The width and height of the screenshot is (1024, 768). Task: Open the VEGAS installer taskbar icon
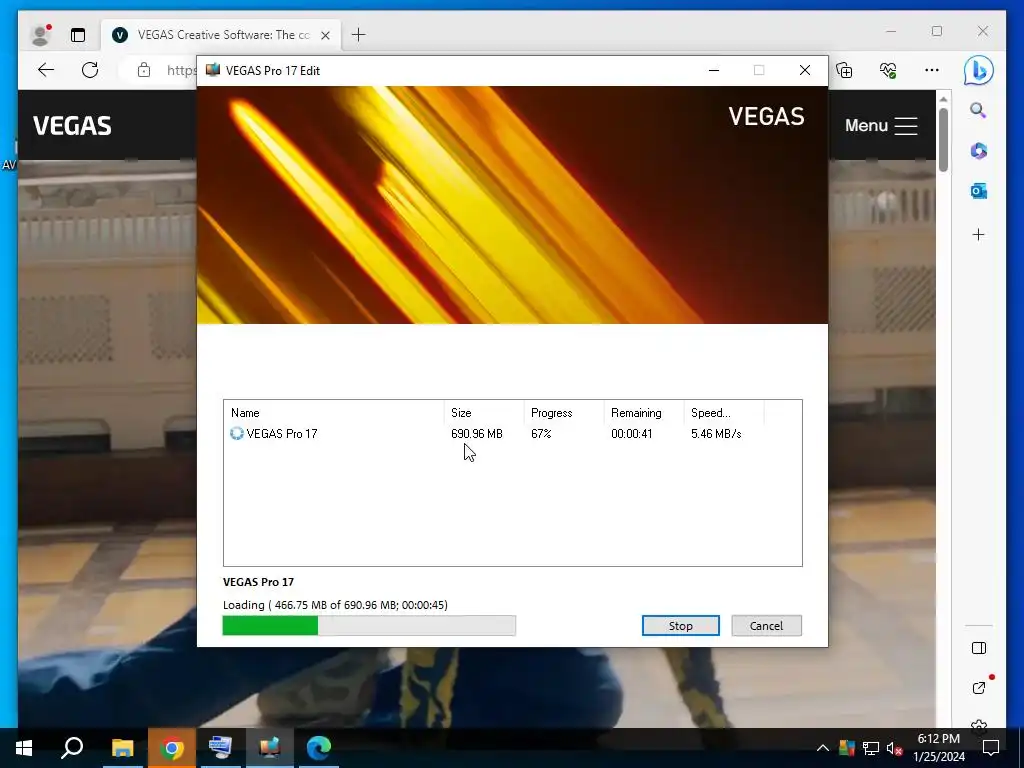pos(269,748)
